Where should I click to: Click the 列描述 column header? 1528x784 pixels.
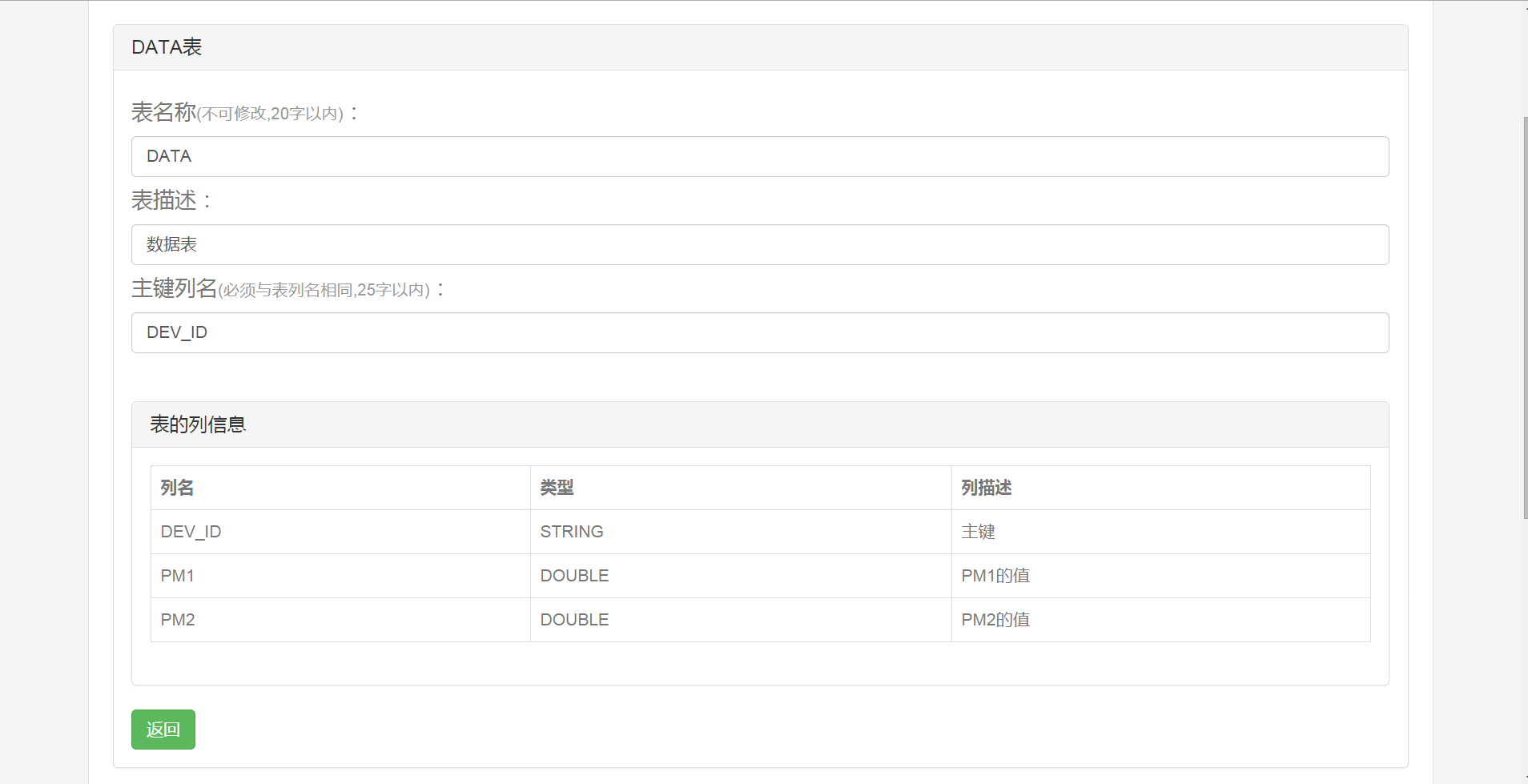pyautogui.click(x=986, y=488)
